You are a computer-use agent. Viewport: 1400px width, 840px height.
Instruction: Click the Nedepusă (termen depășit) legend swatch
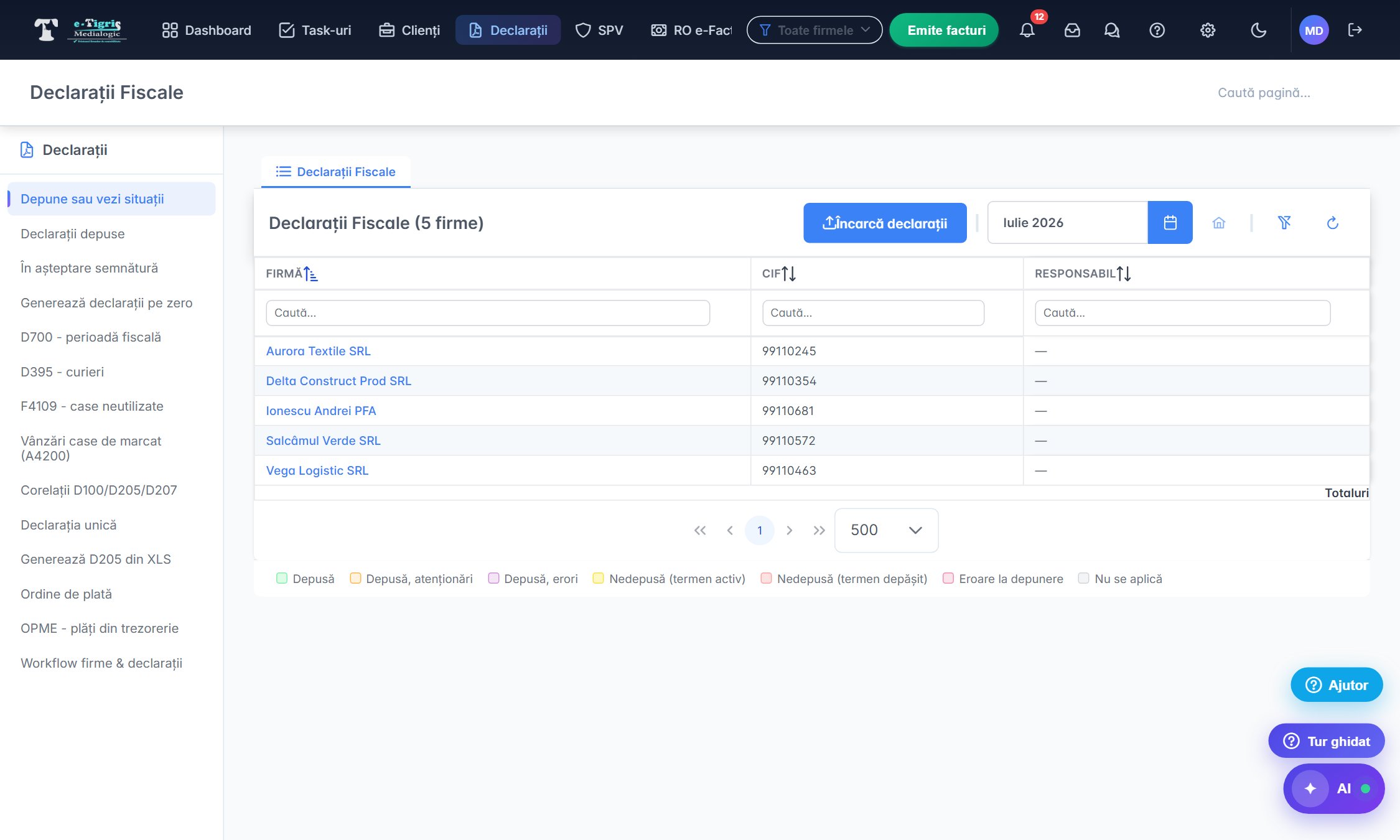[x=767, y=578]
